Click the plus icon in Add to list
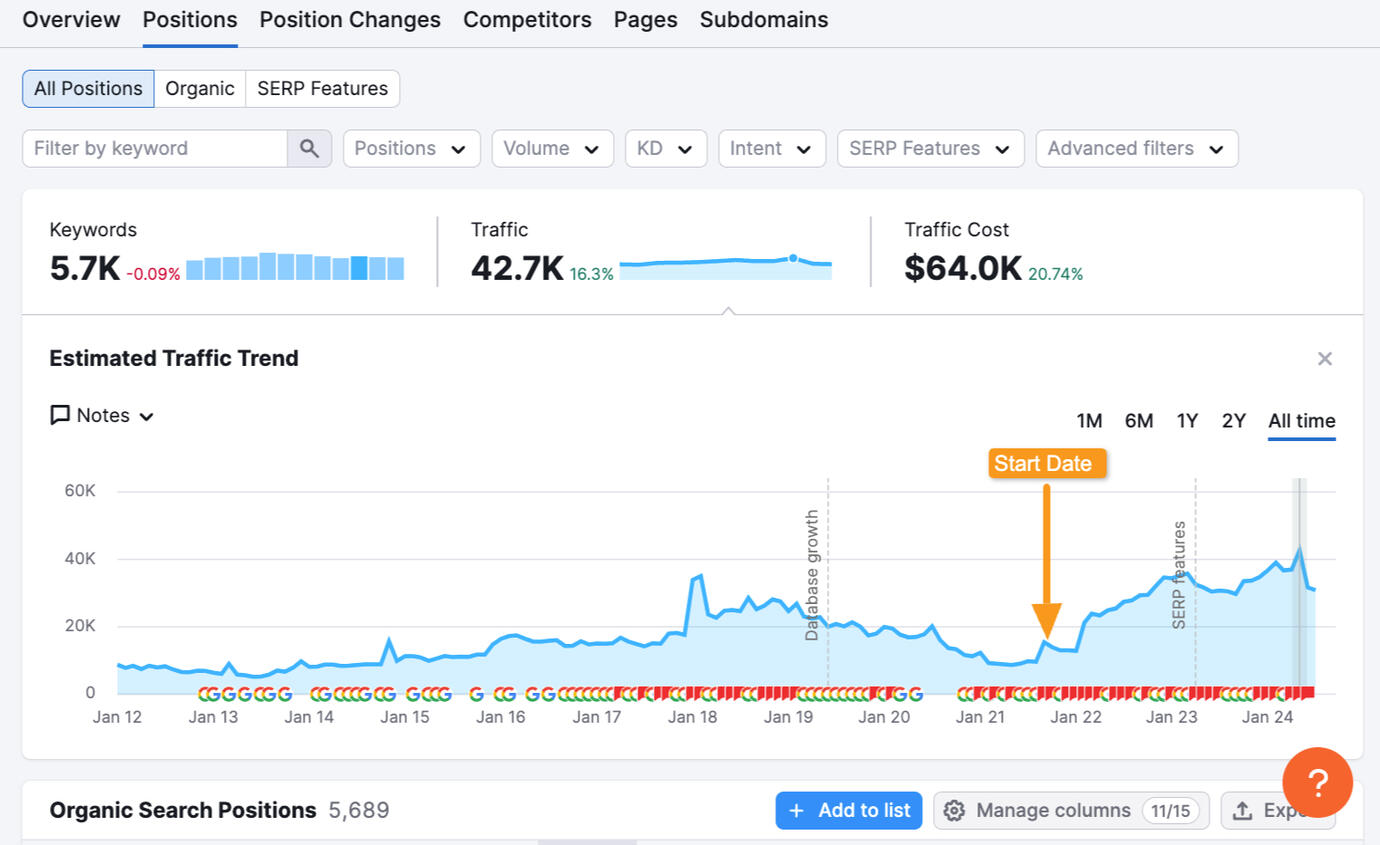The height and width of the screenshot is (845, 1380). click(796, 811)
